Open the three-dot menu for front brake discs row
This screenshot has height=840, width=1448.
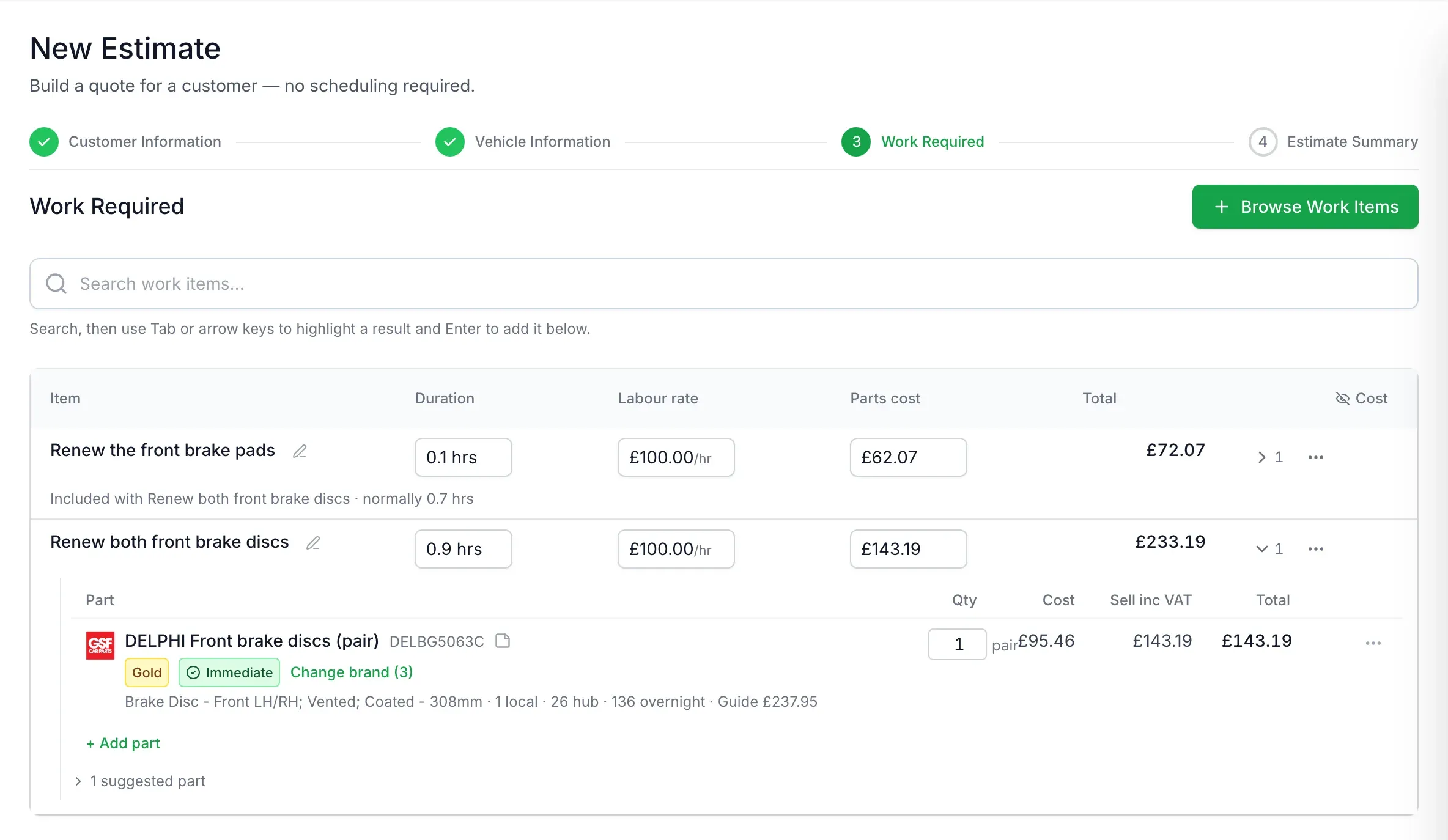1316,549
